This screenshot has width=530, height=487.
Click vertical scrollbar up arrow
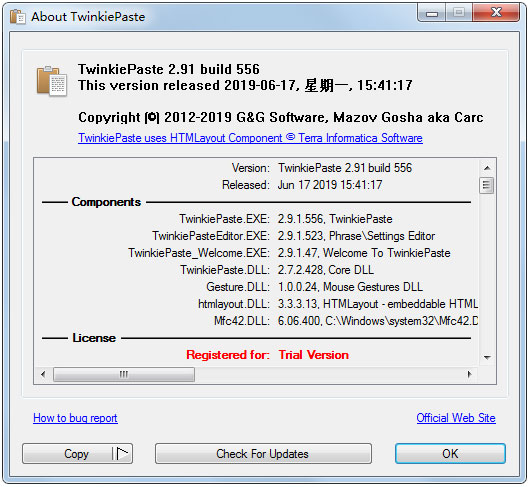pyautogui.click(x=487, y=168)
